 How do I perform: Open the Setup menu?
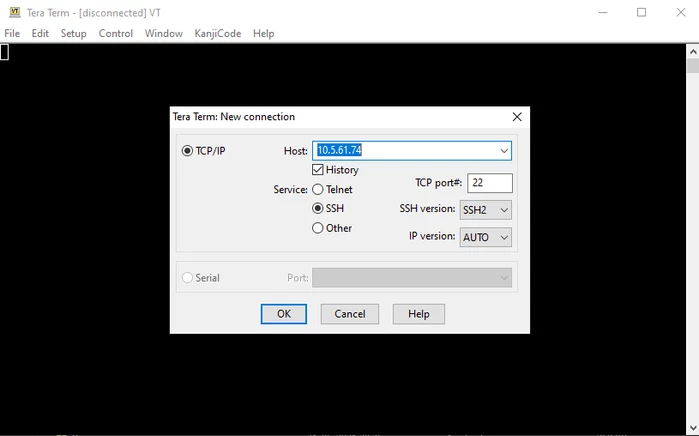click(x=74, y=33)
